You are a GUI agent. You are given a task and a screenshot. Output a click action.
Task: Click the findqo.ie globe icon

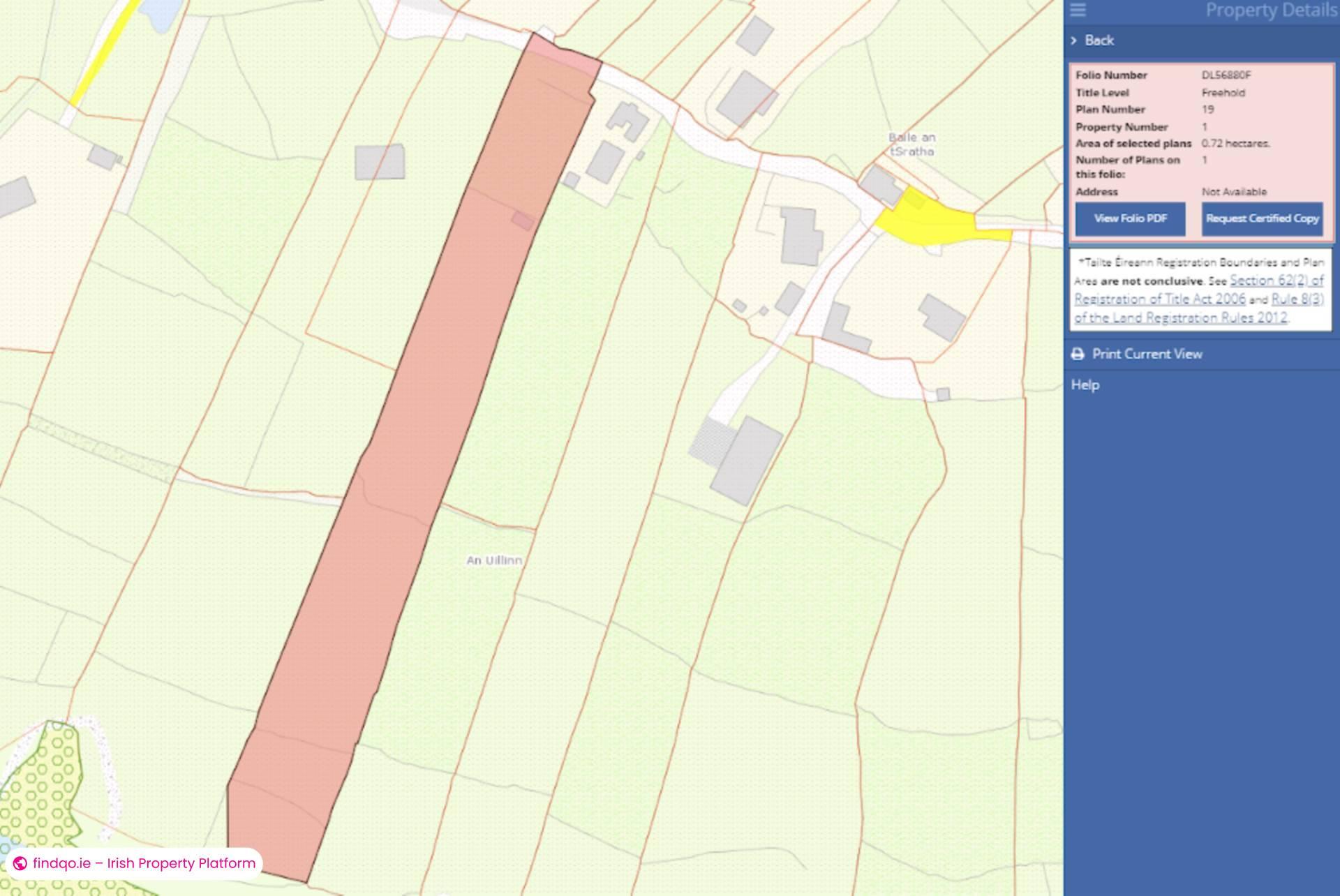click(x=20, y=863)
